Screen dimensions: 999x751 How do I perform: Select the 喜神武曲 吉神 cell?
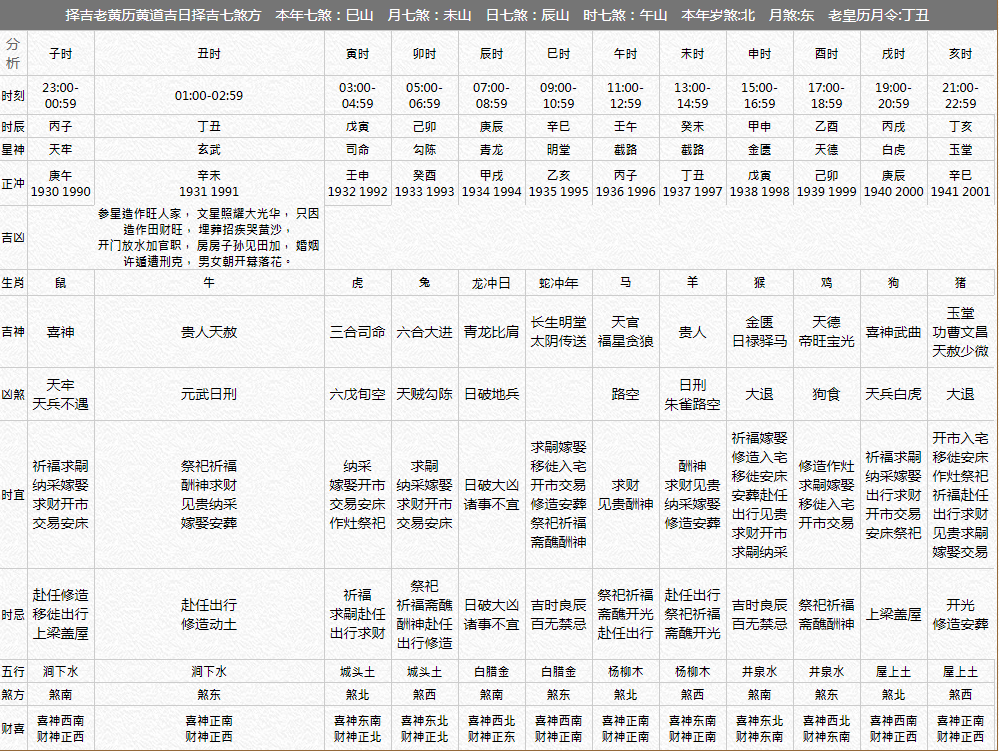click(x=893, y=332)
